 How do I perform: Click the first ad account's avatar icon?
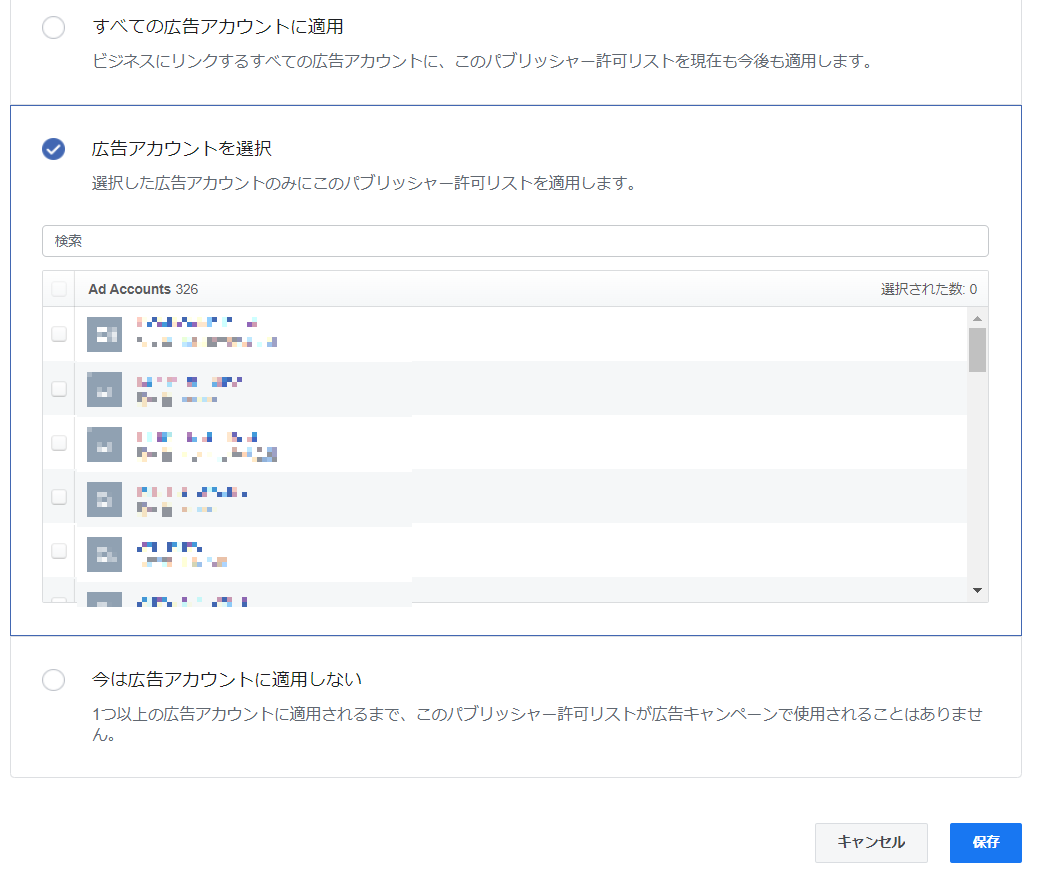pyautogui.click(x=104, y=334)
